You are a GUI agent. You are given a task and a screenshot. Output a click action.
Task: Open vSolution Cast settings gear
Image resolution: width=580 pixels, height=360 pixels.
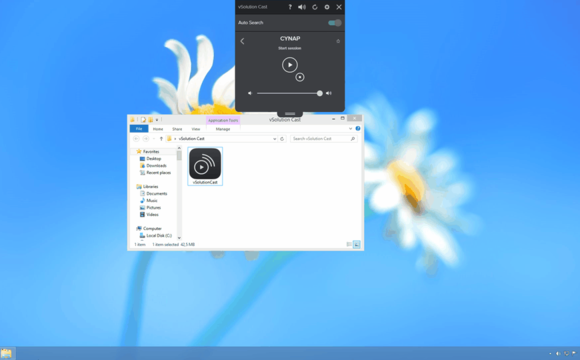pyautogui.click(x=327, y=7)
